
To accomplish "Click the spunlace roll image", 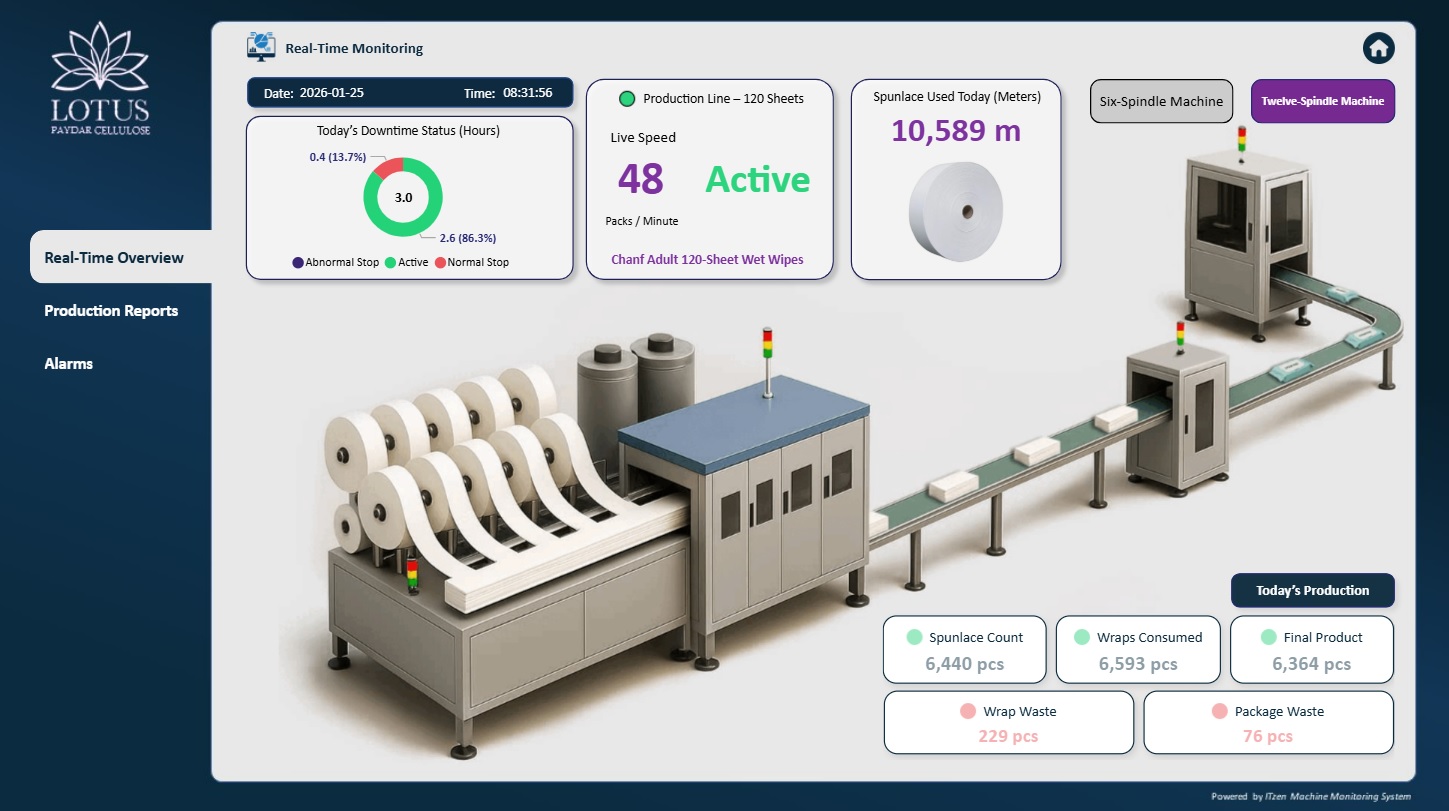I will pyautogui.click(x=955, y=211).
